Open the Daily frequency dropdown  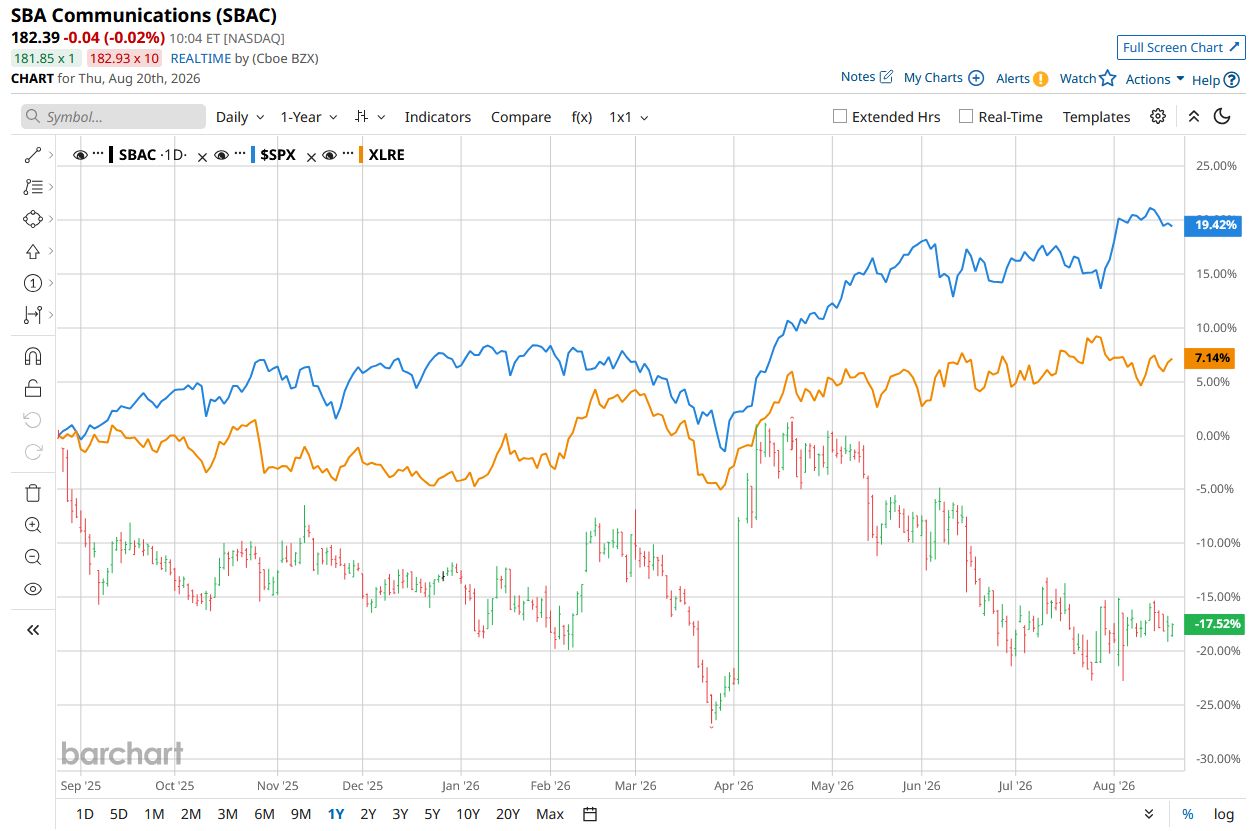point(240,117)
